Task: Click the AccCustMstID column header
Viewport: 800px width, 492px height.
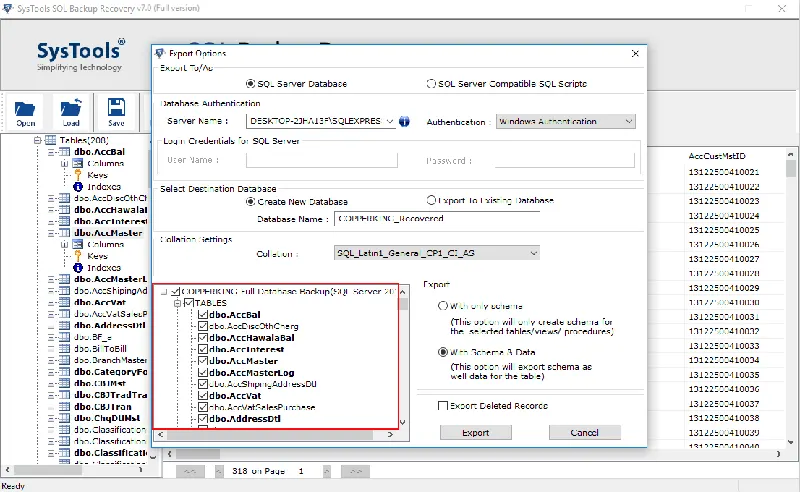Action: coord(717,156)
